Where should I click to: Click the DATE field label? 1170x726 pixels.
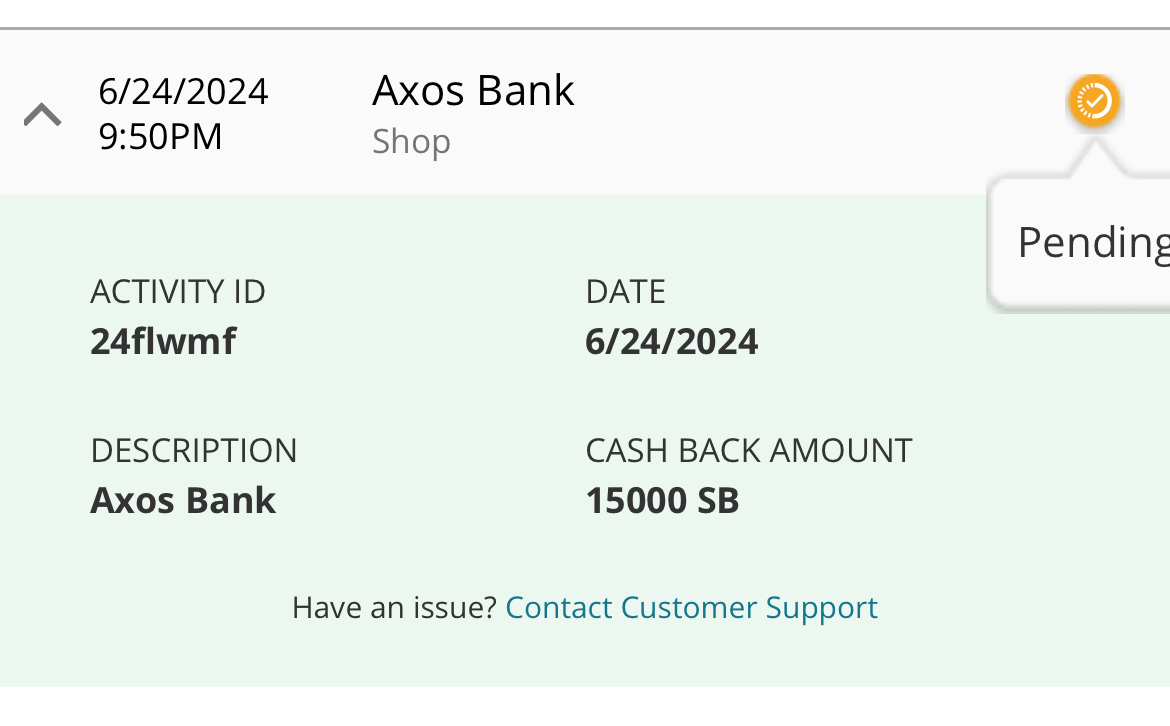point(625,292)
